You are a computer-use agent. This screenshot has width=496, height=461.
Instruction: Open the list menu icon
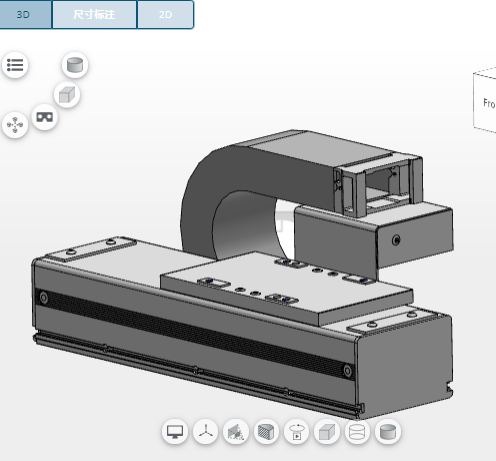point(15,65)
